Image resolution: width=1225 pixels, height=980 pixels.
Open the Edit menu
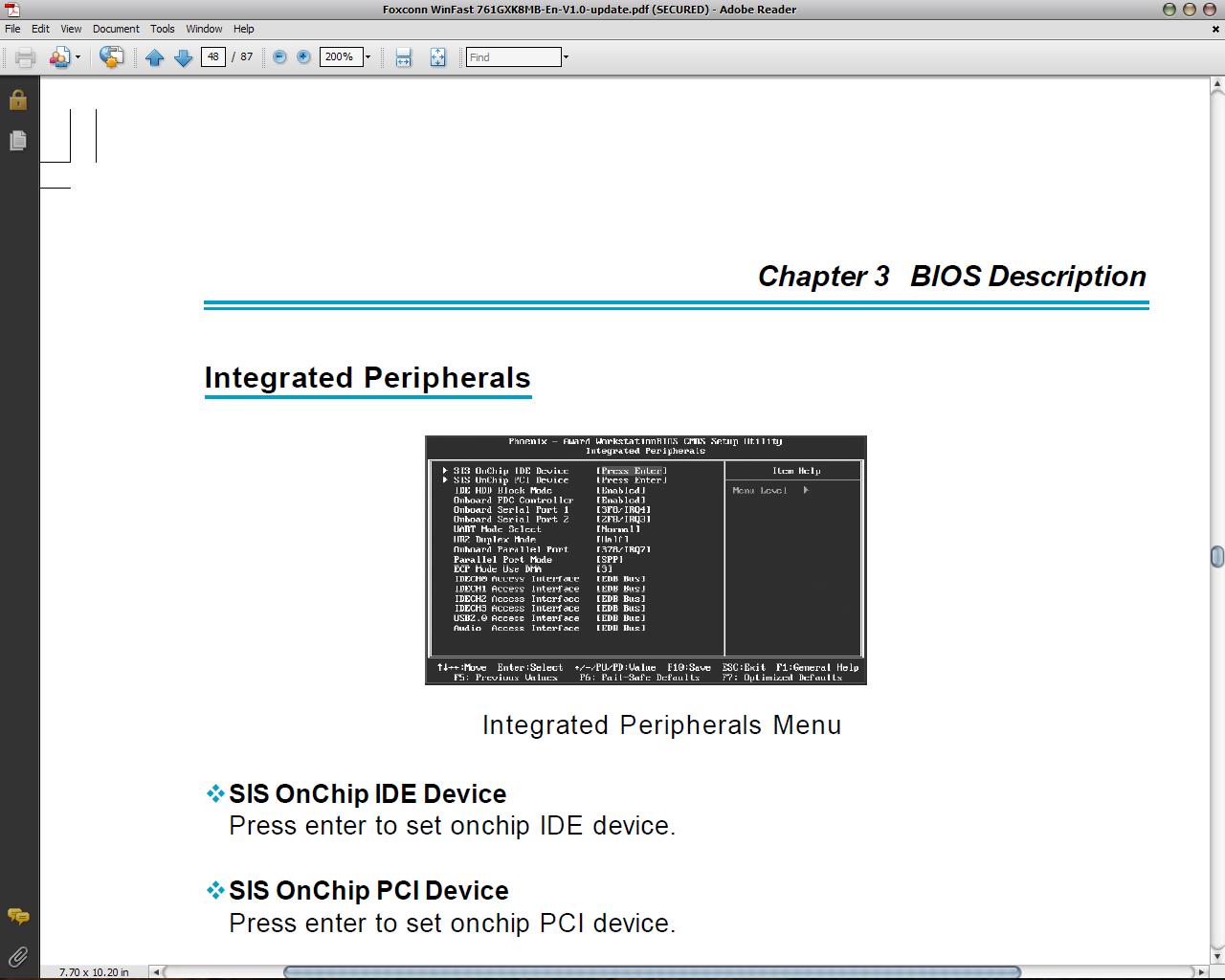[40, 29]
